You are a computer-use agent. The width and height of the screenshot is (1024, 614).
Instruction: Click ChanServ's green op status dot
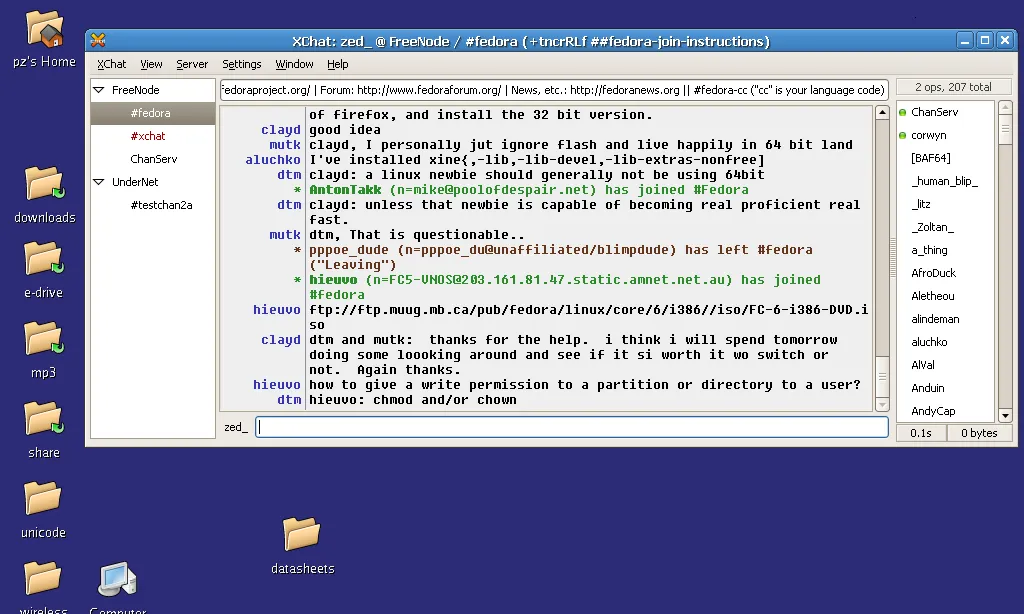coord(903,112)
